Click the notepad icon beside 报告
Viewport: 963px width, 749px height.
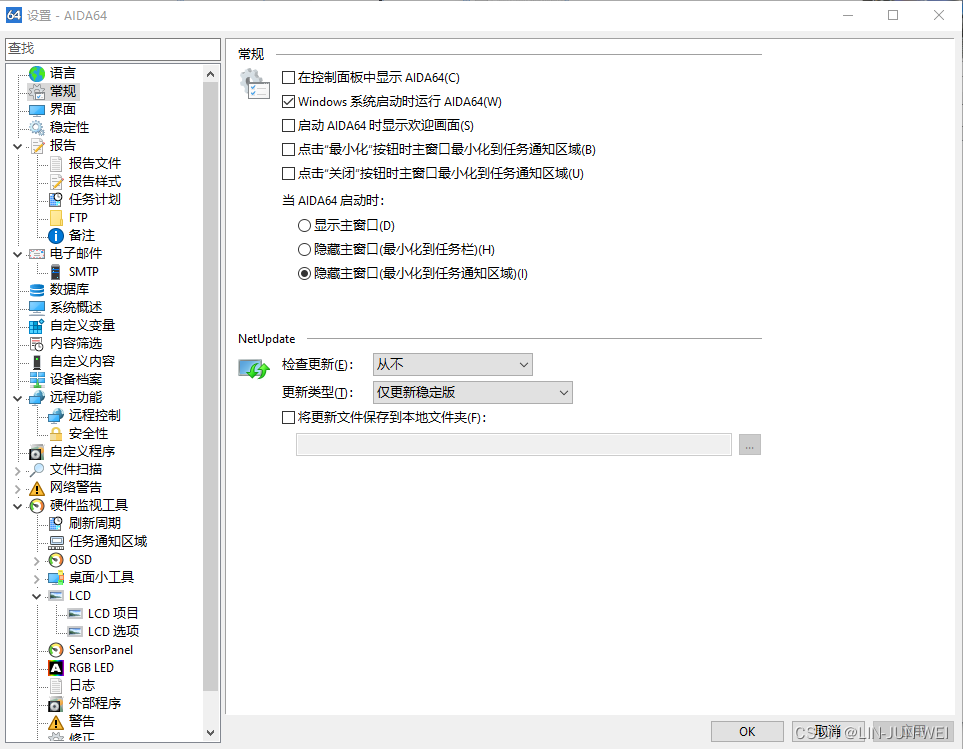click(37, 146)
